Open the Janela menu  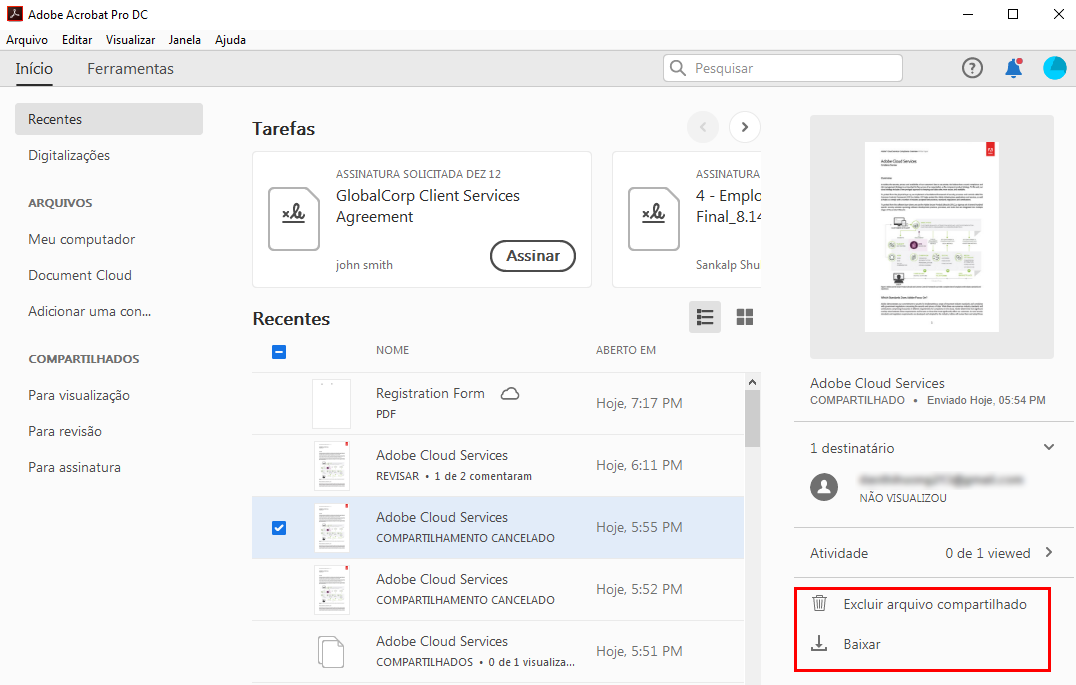point(185,40)
